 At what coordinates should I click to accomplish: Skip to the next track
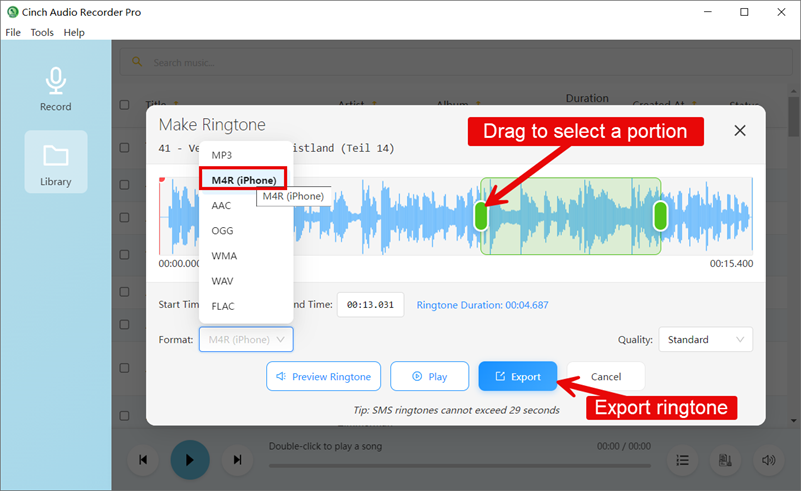click(237, 460)
